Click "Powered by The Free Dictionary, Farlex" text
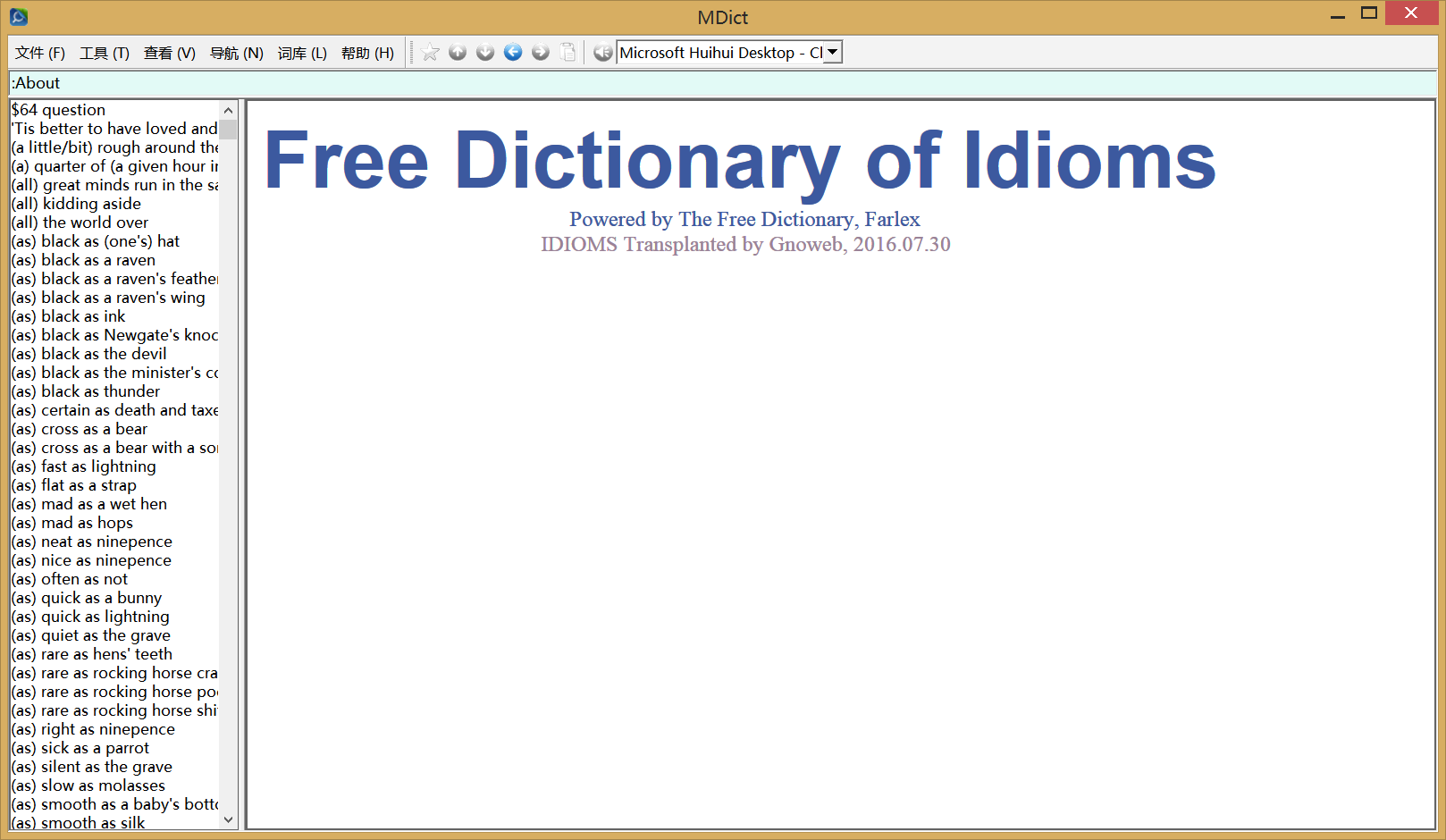The width and height of the screenshot is (1446, 840). click(744, 219)
